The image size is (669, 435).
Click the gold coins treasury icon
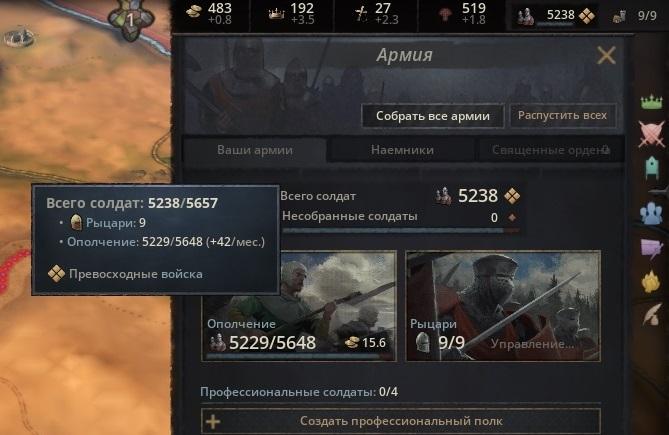[194, 12]
